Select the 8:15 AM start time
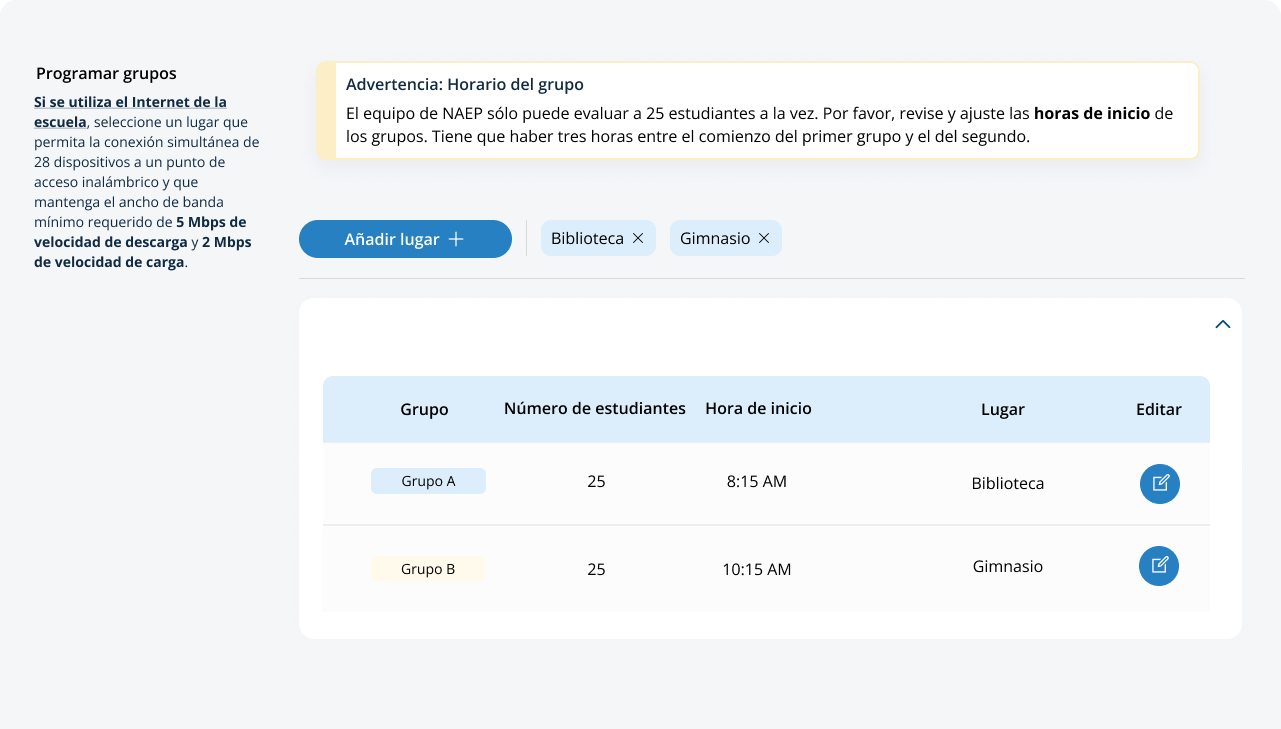 point(756,482)
